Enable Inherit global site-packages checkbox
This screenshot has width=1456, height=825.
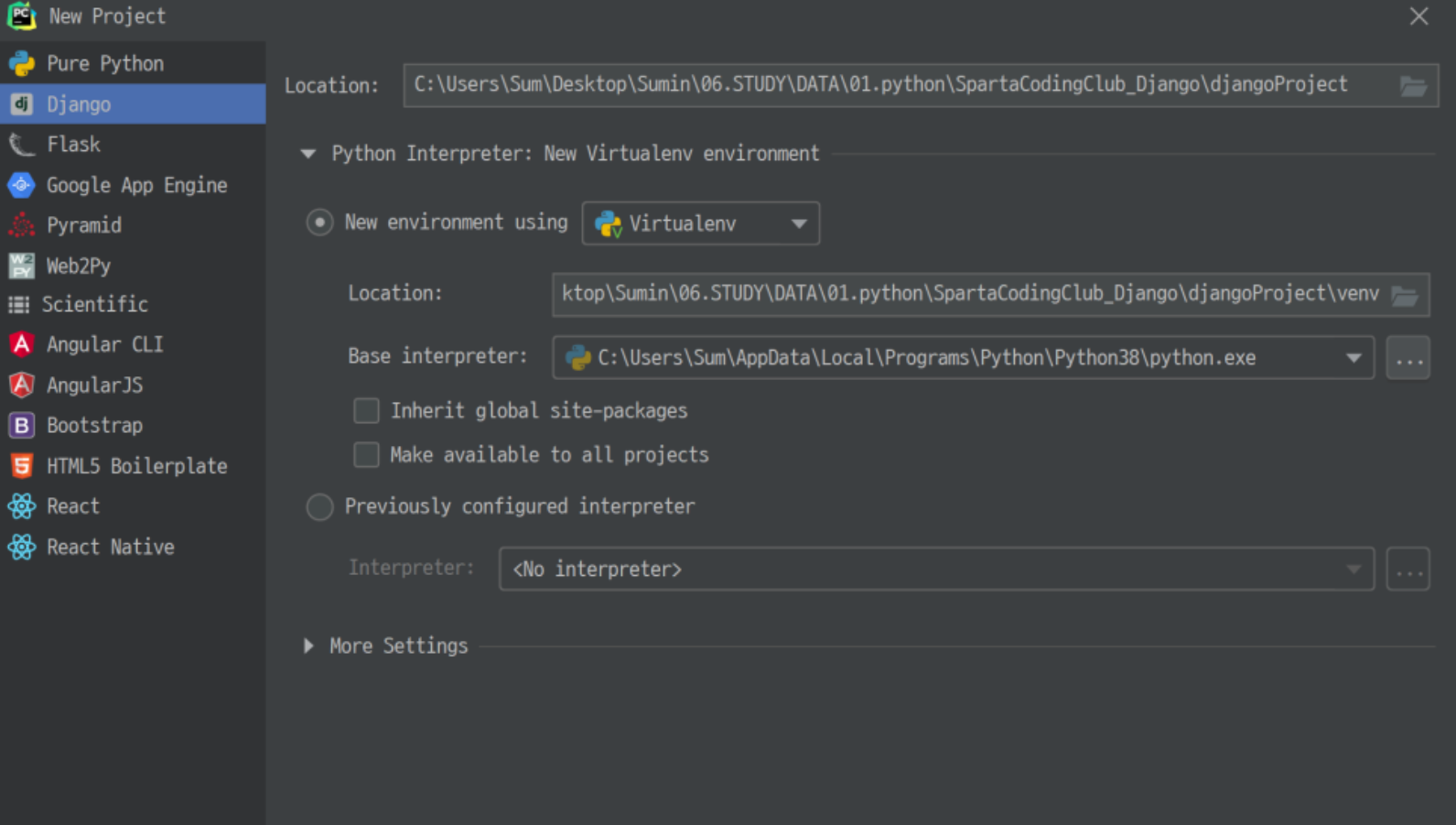[366, 410]
